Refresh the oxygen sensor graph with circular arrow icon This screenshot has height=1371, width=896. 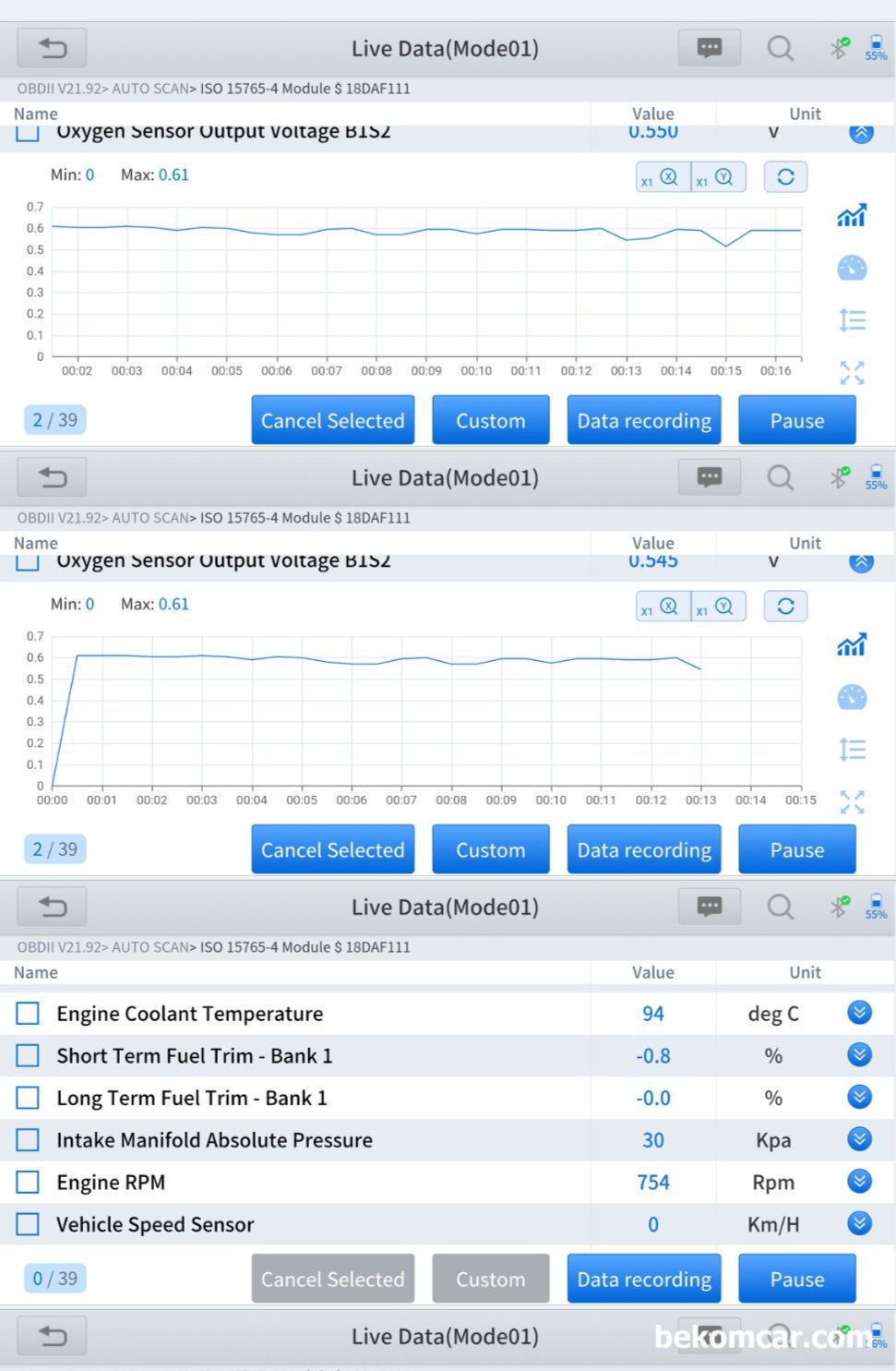pos(785,176)
